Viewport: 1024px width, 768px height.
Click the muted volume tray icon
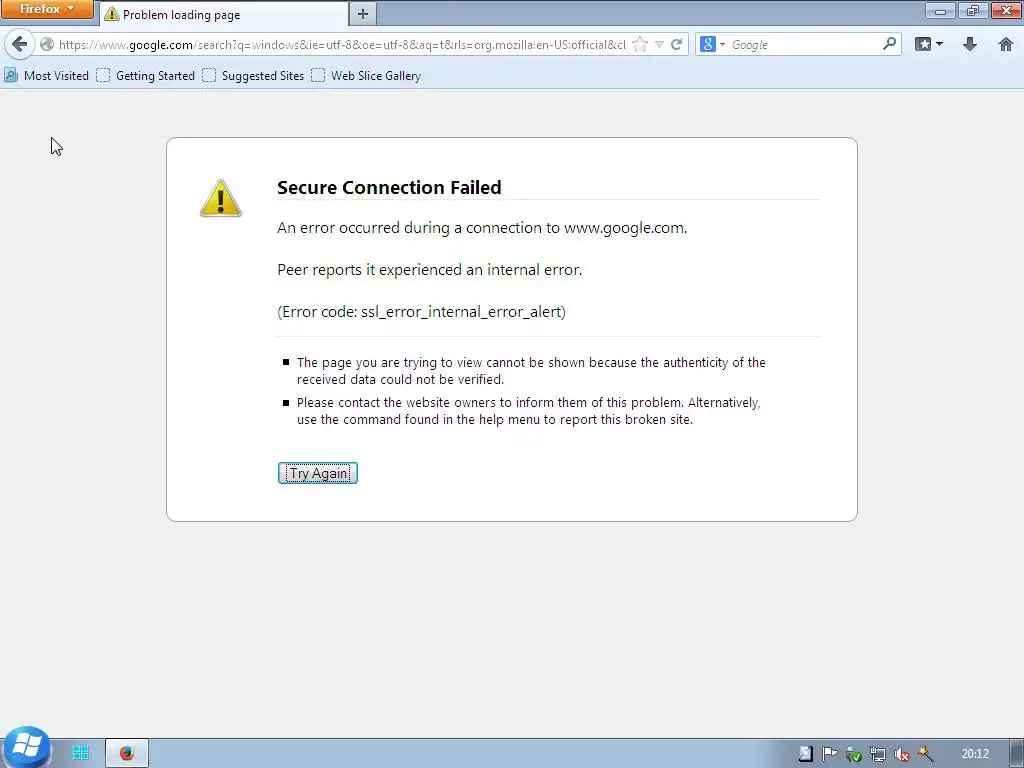coord(902,754)
